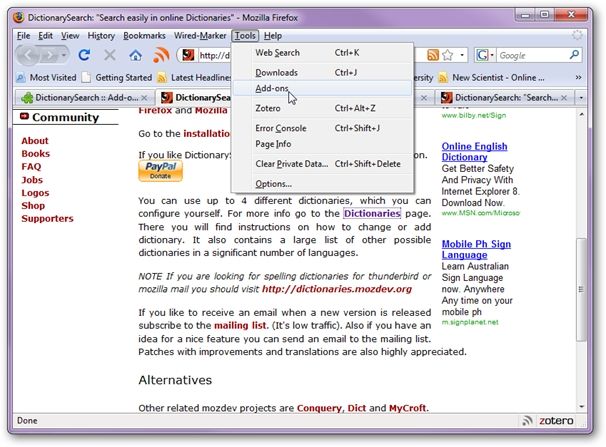The height and width of the screenshot is (447, 606).
Task: Click the feed subscribe icon in address bar
Action: [x=433, y=55]
